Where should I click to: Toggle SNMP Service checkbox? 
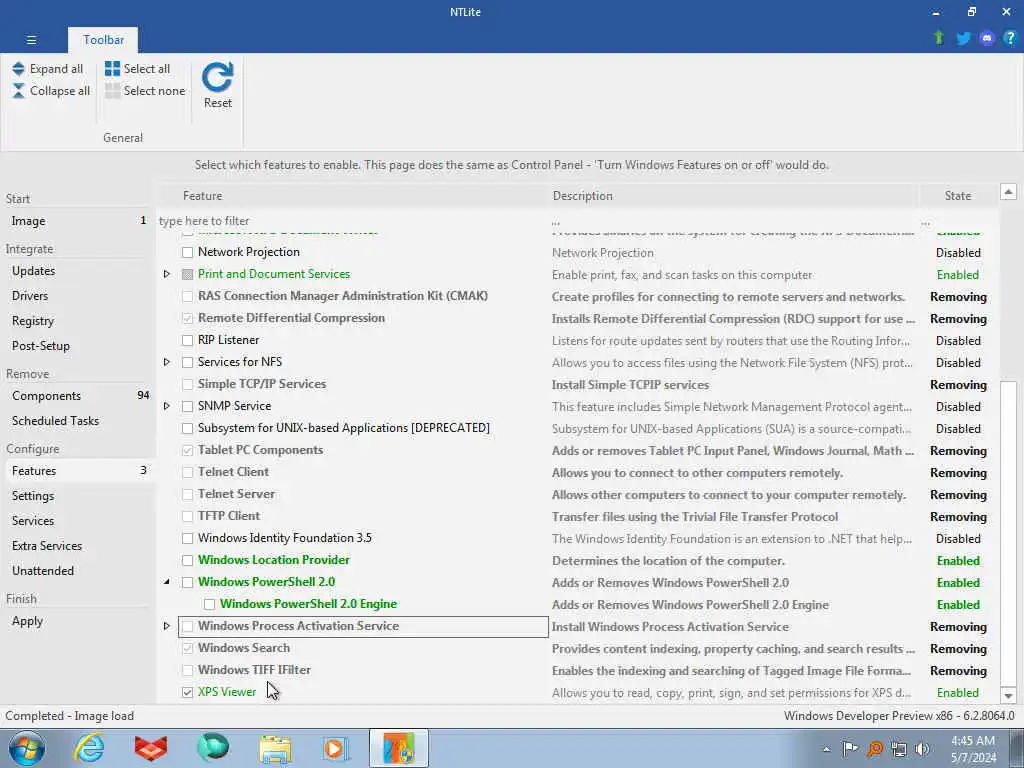[187, 406]
